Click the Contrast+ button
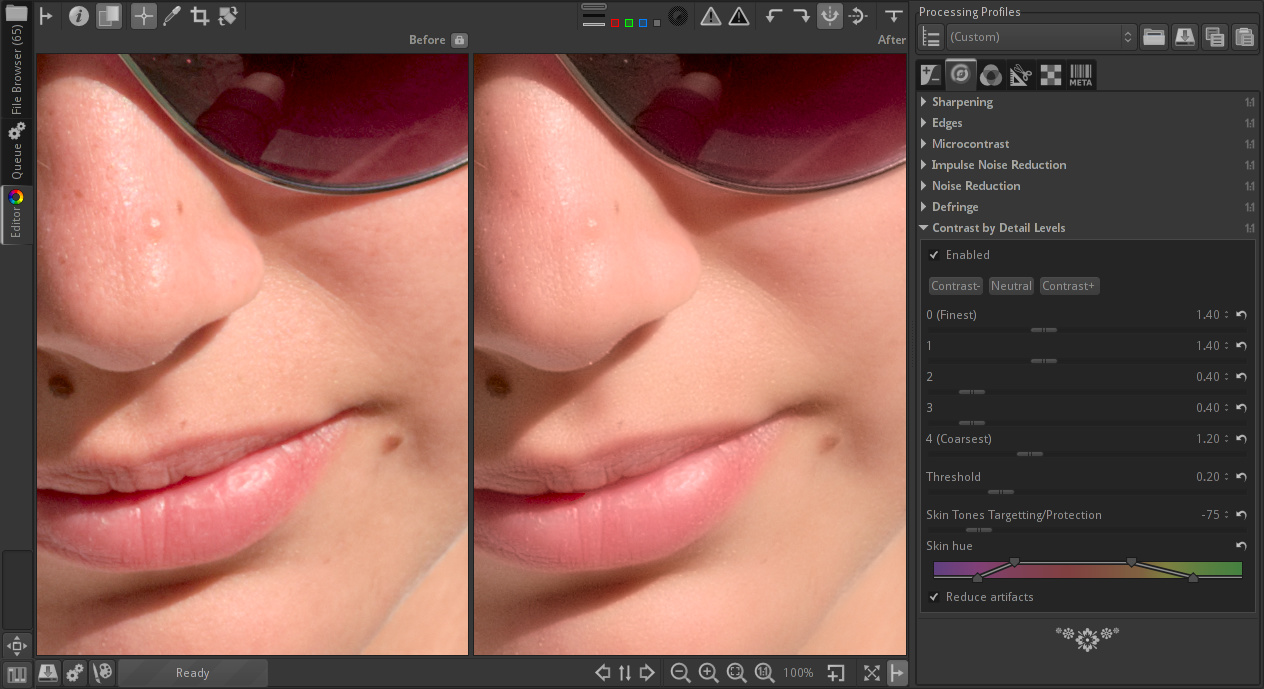Screen dimensions: 1264x689 1069,286
